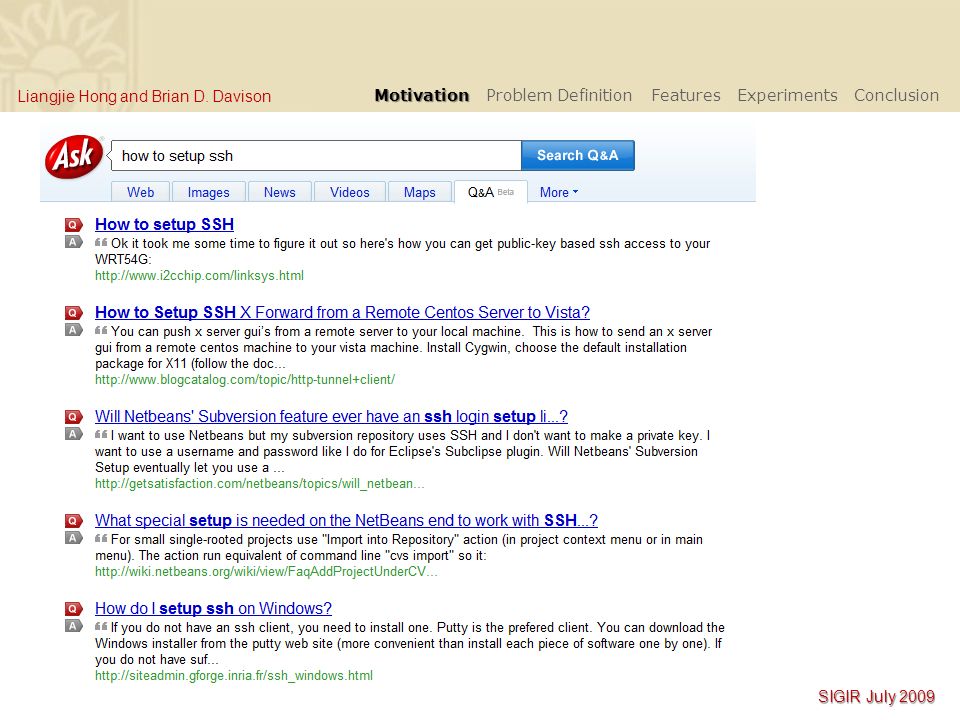Open the Videos tab

[x=350, y=192]
